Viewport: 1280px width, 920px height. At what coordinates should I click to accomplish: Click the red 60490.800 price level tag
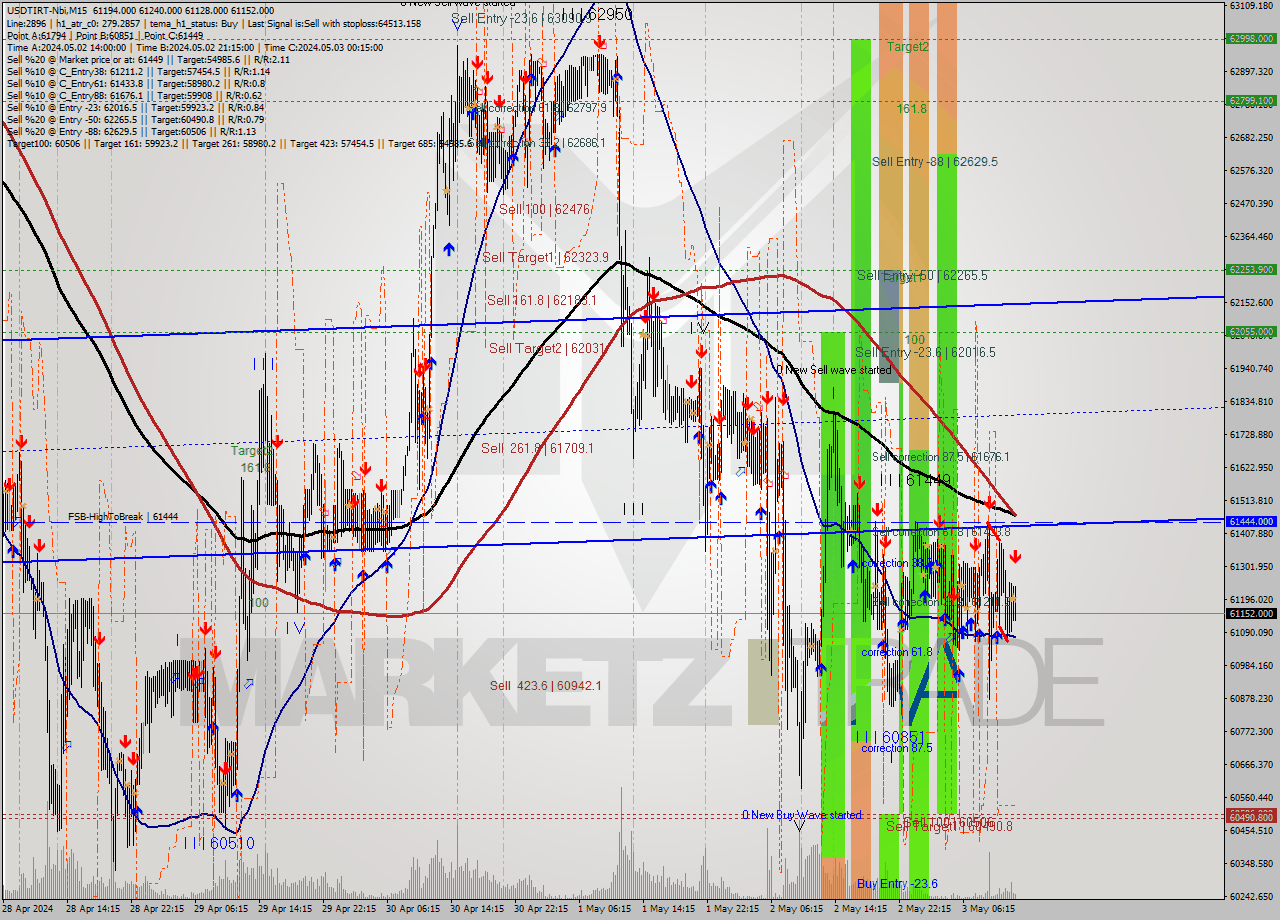(x=1250, y=817)
